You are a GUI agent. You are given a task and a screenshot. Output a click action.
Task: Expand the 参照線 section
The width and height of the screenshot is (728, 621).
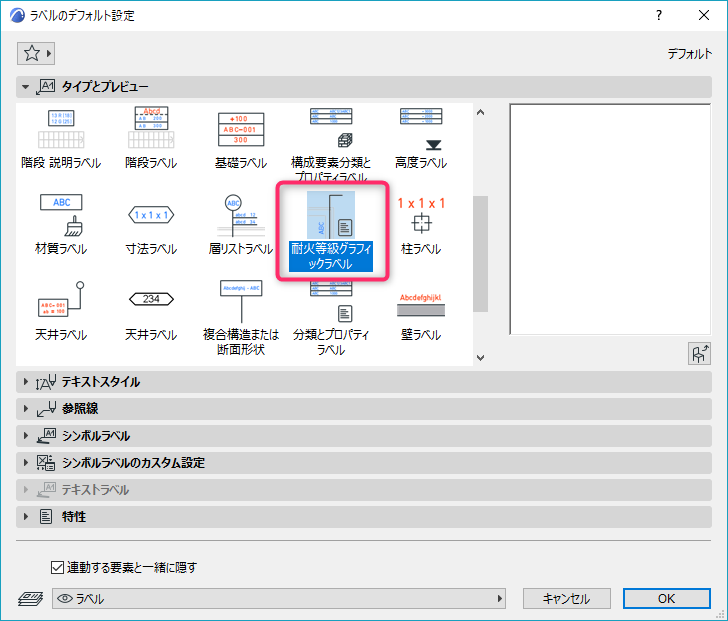tap(26, 409)
